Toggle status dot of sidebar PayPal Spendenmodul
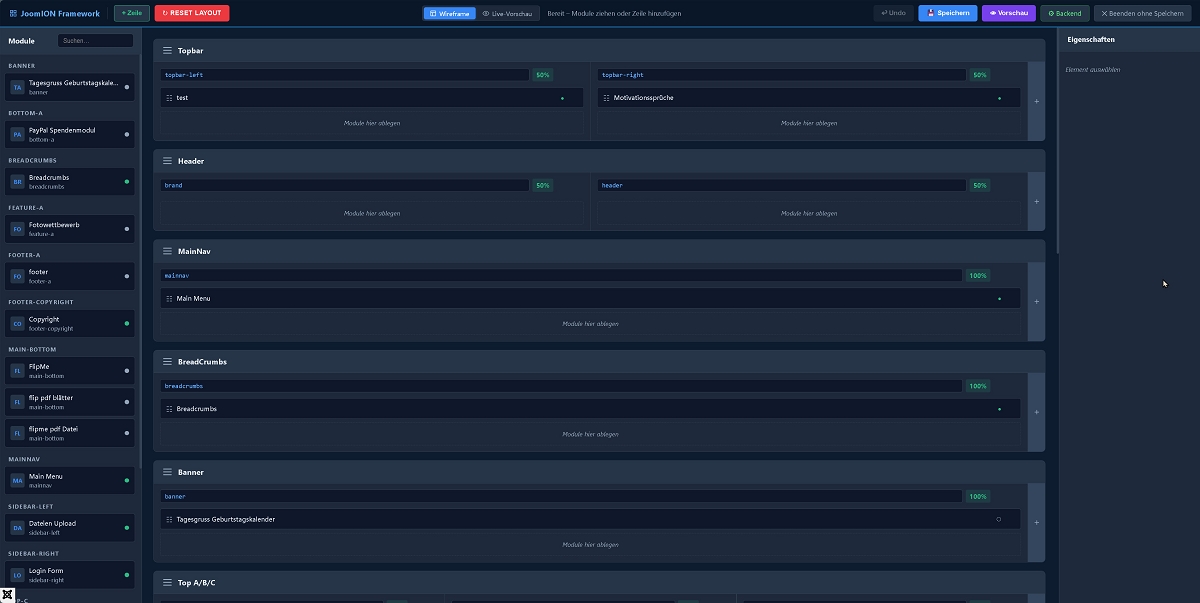The image size is (1200, 603). [x=126, y=134]
